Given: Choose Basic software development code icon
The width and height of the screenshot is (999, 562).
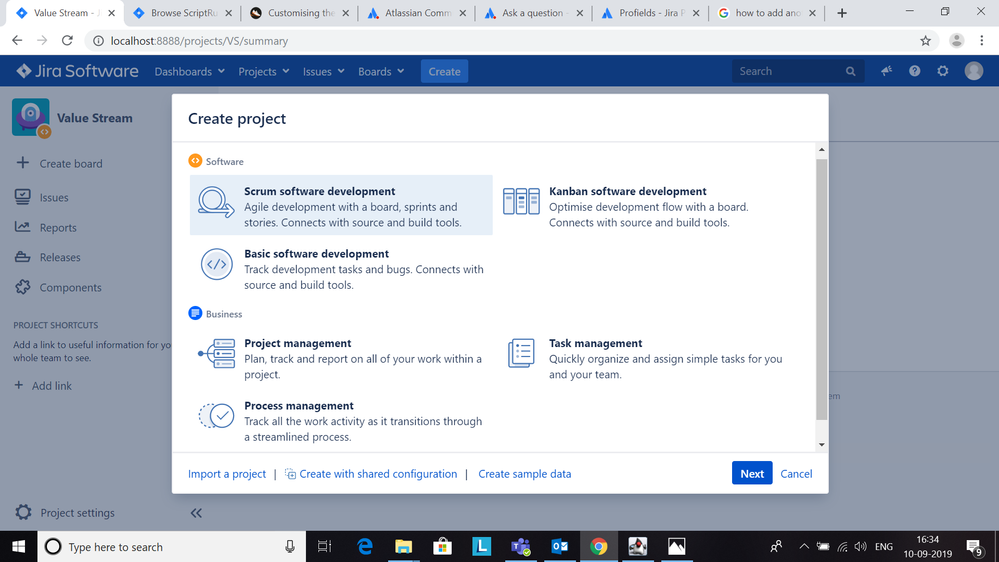Looking at the screenshot, I should pos(217,264).
